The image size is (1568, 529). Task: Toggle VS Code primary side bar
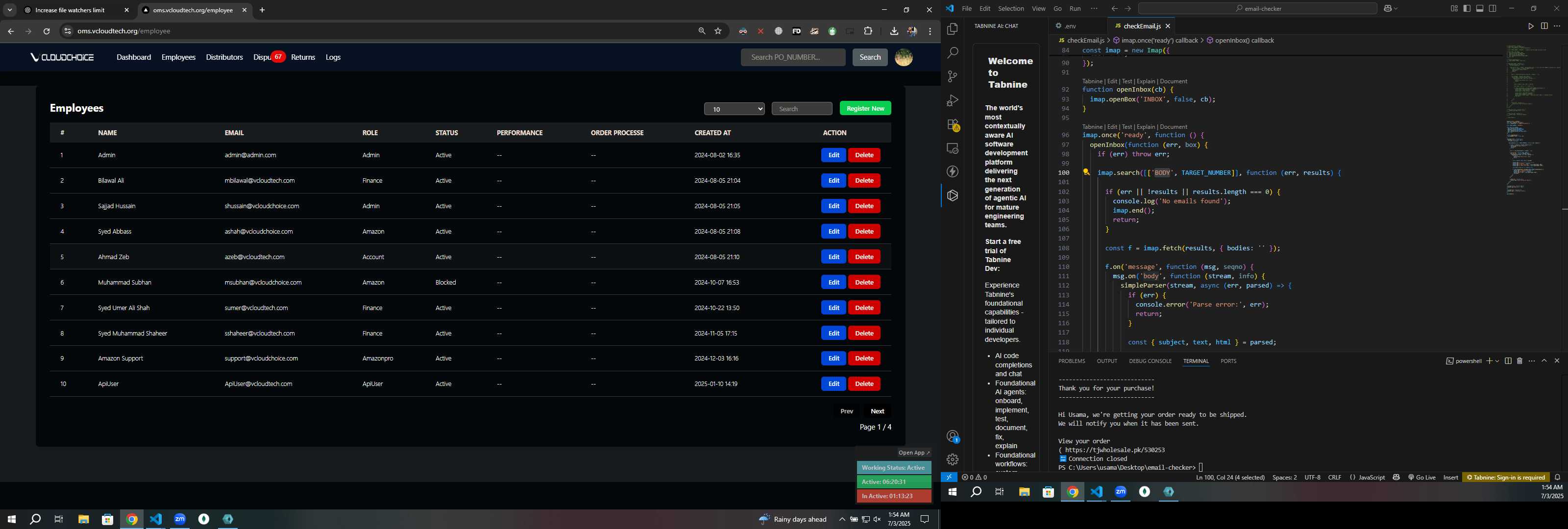(1467, 8)
